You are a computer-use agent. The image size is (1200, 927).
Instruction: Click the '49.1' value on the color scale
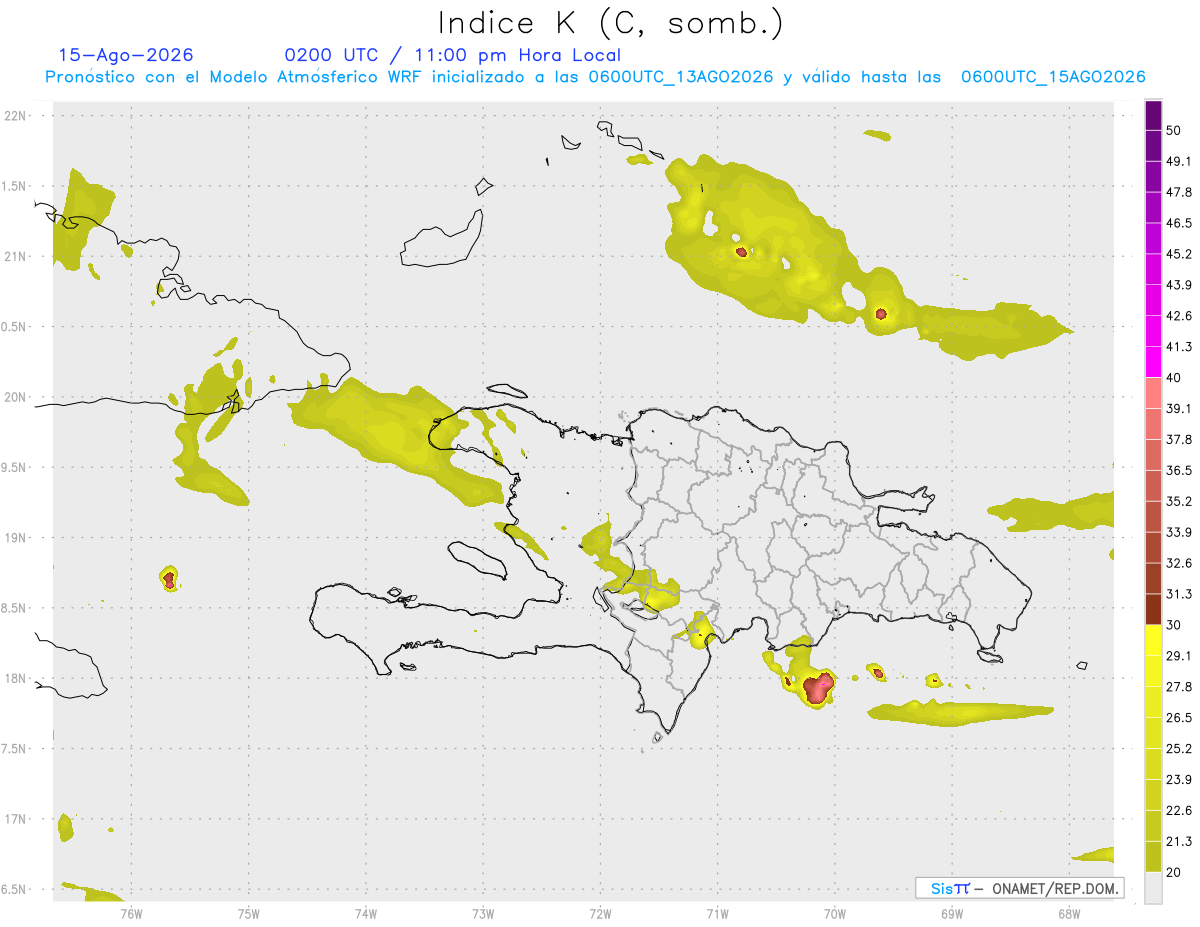pos(1179,161)
